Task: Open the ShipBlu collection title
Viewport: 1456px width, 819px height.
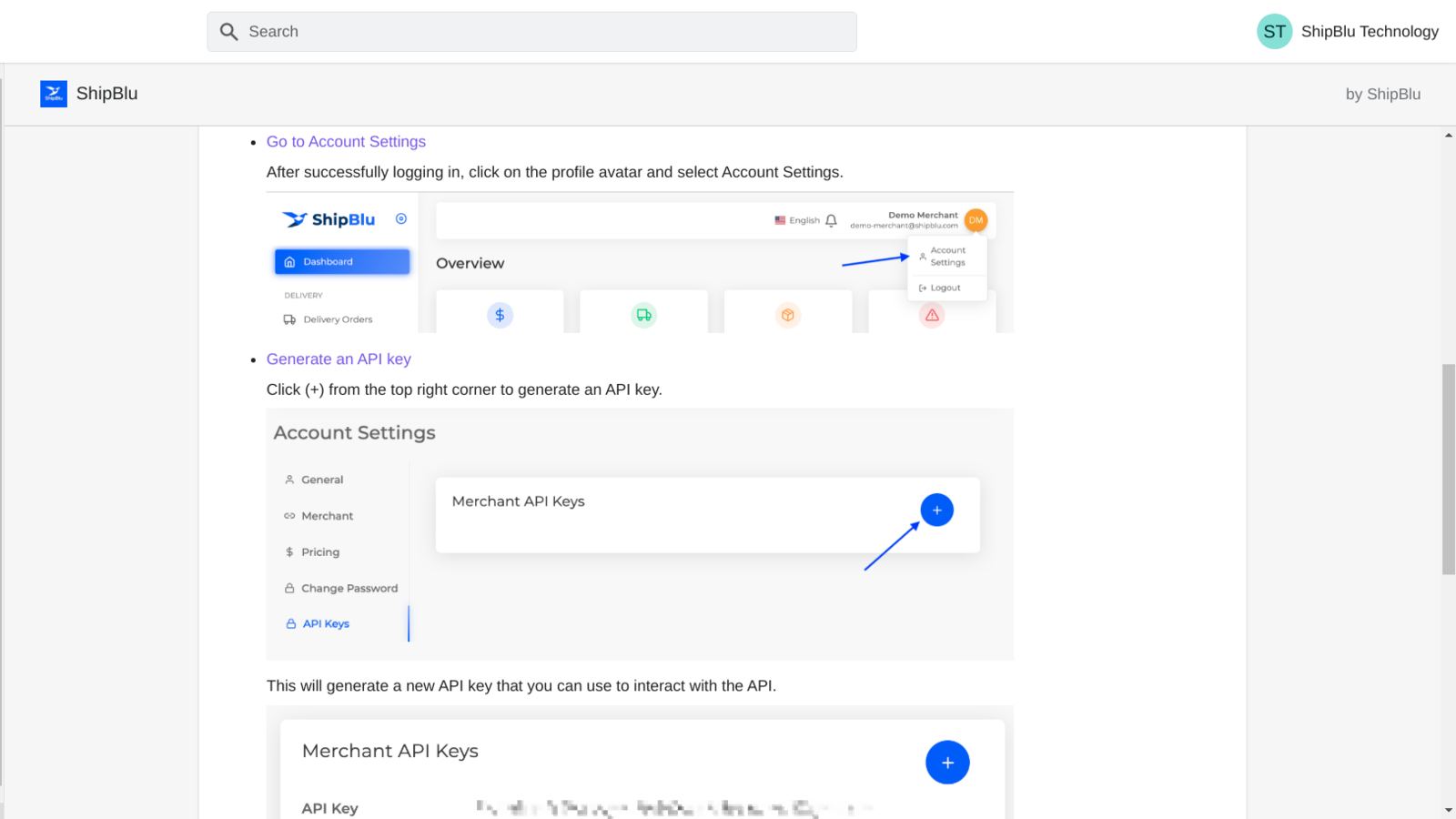Action: click(106, 94)
